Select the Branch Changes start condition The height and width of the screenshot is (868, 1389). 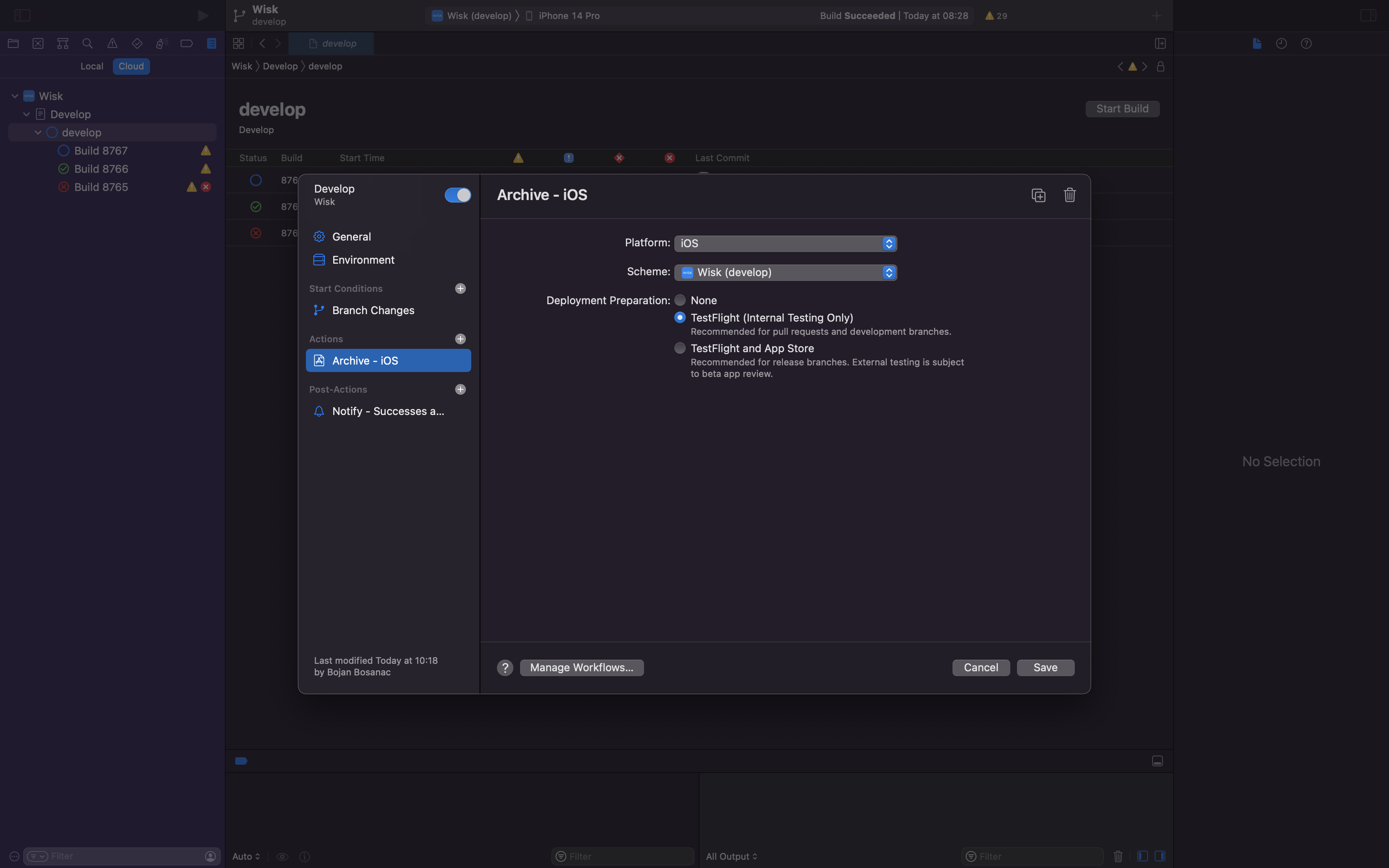point(389,310)
